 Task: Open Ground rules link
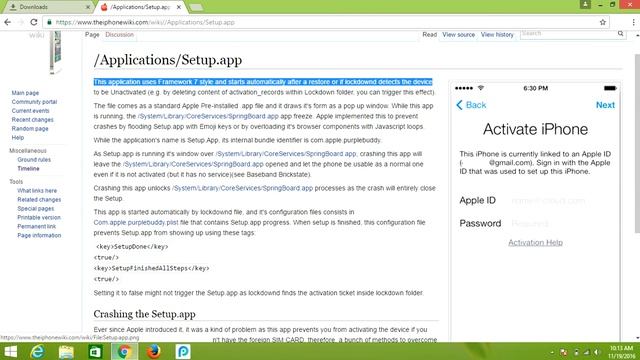[34, 160]
